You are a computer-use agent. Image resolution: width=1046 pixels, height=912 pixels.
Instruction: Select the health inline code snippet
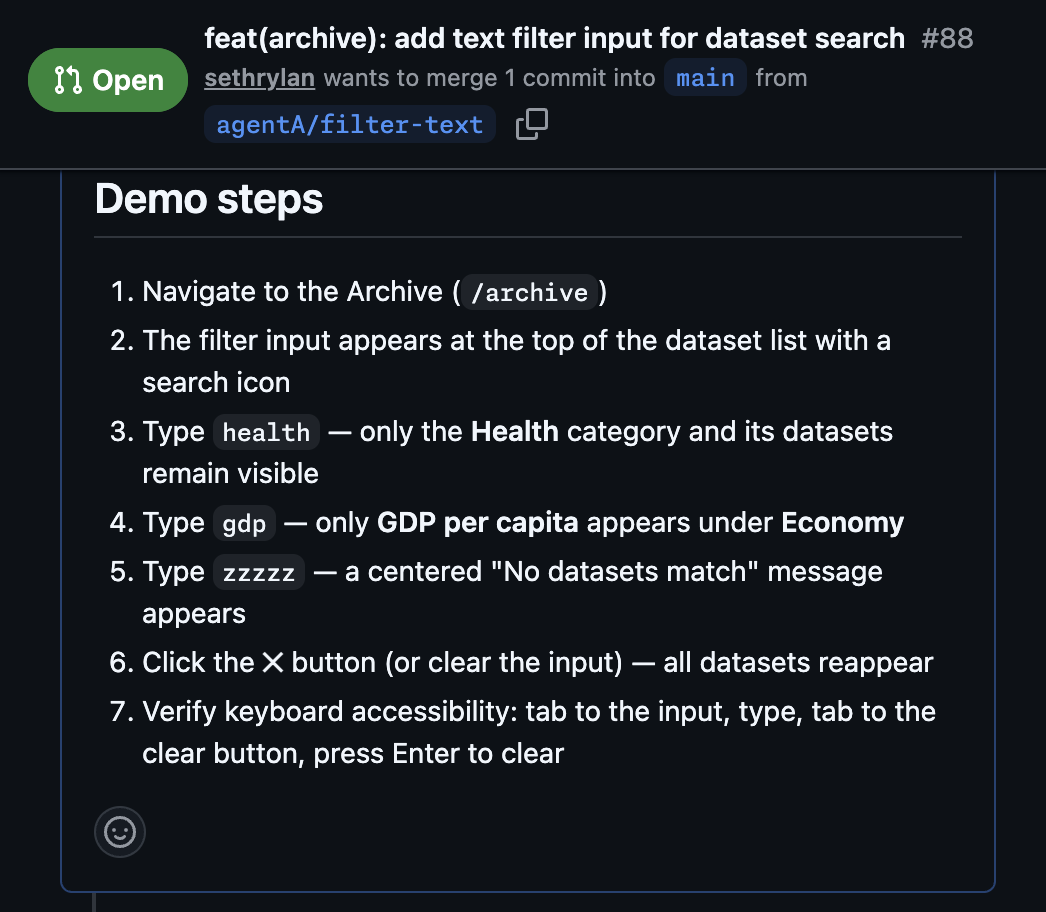click(265, 432)
